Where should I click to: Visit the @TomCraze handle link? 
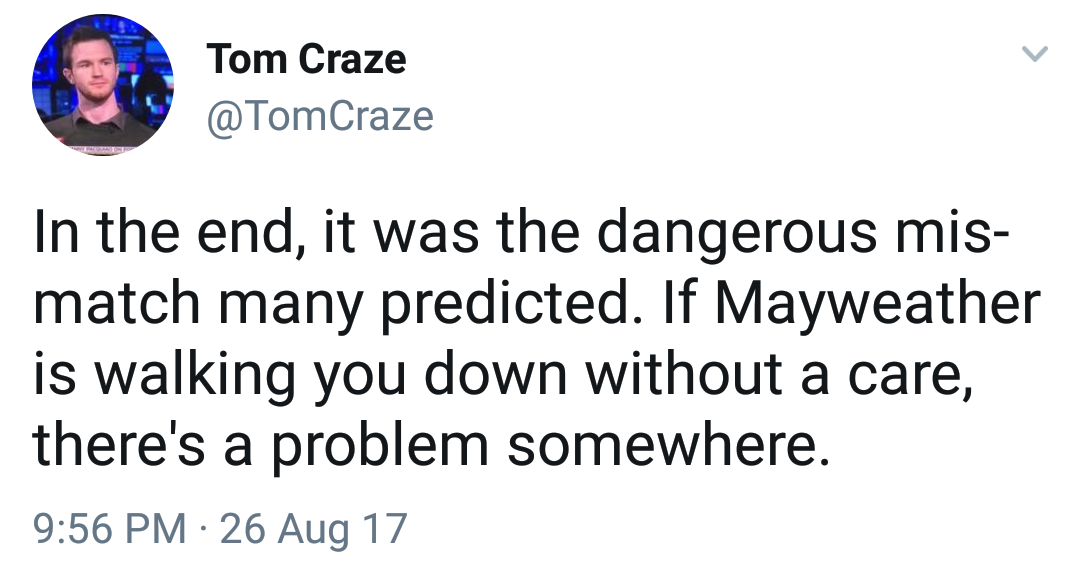coord(320,116)
